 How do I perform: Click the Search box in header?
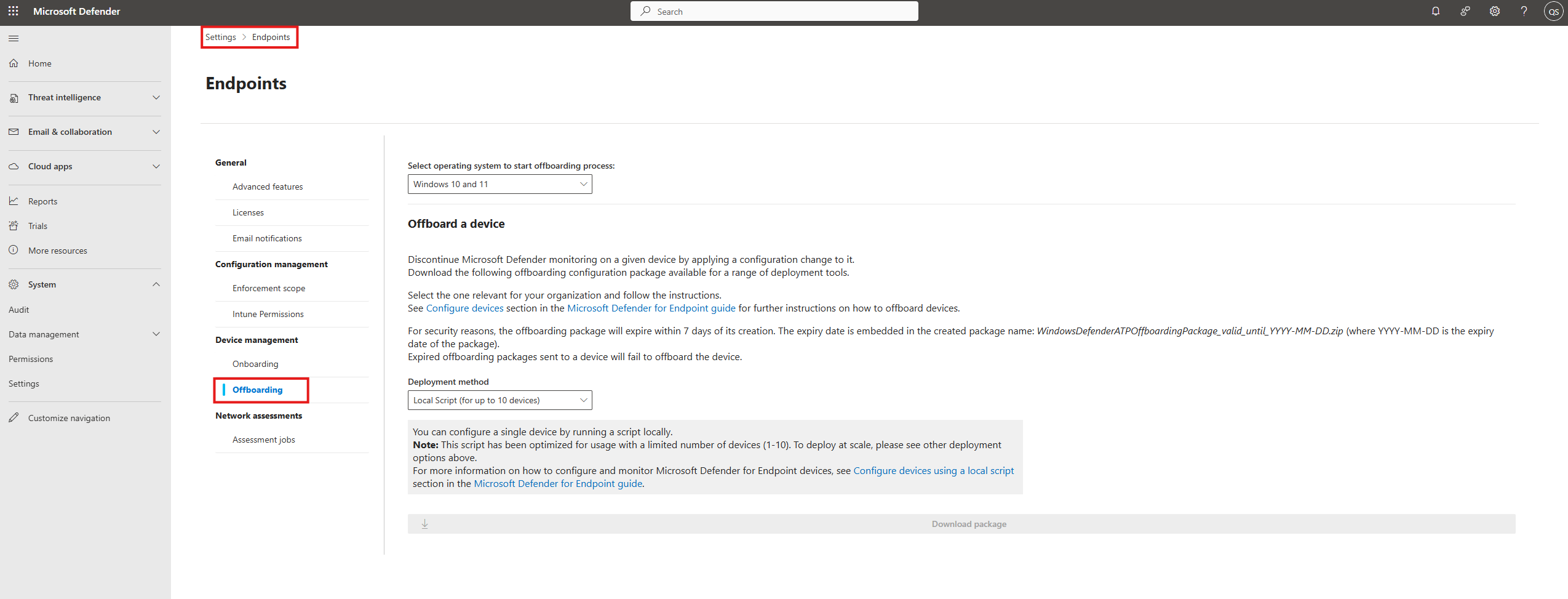[774, 11]
